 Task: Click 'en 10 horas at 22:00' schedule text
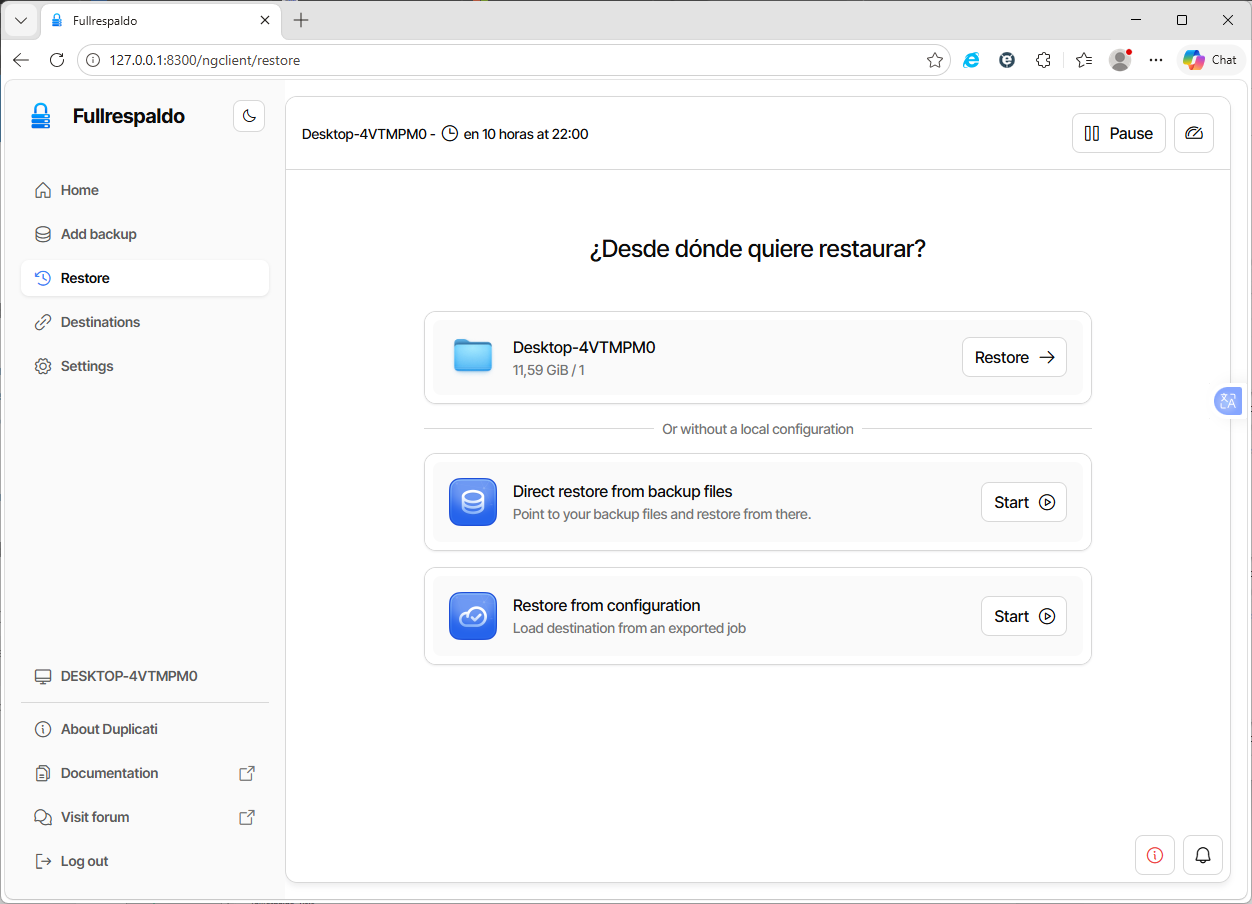(526, 133)
